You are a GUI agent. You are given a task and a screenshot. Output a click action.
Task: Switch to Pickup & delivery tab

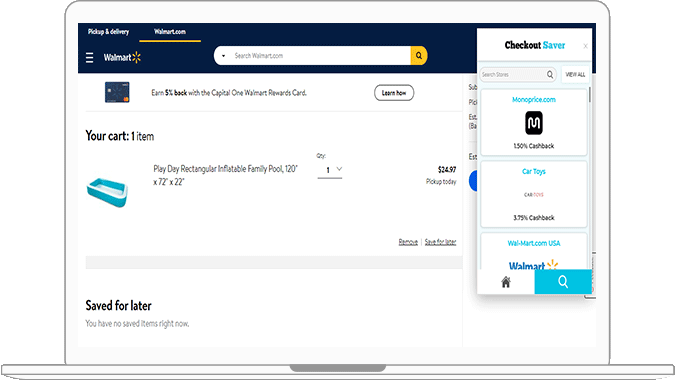coord(108,31)
